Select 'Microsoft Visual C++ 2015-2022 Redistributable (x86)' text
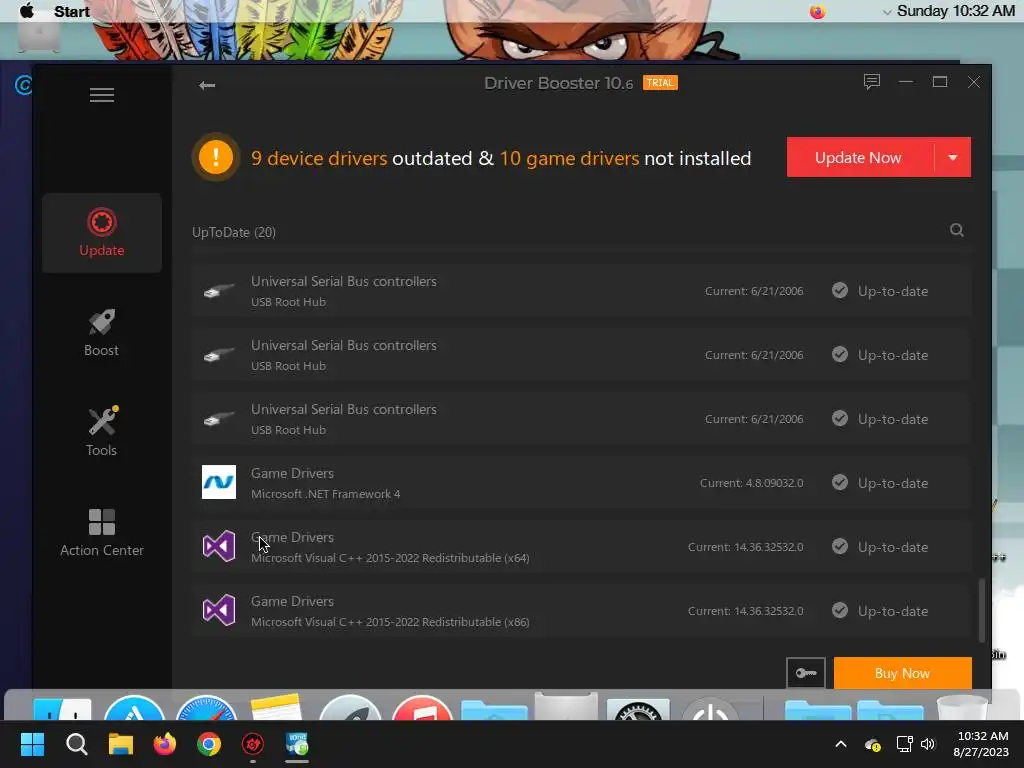Screen dimensions: 1024x768 pyautogui.click(x=391, y=622)
